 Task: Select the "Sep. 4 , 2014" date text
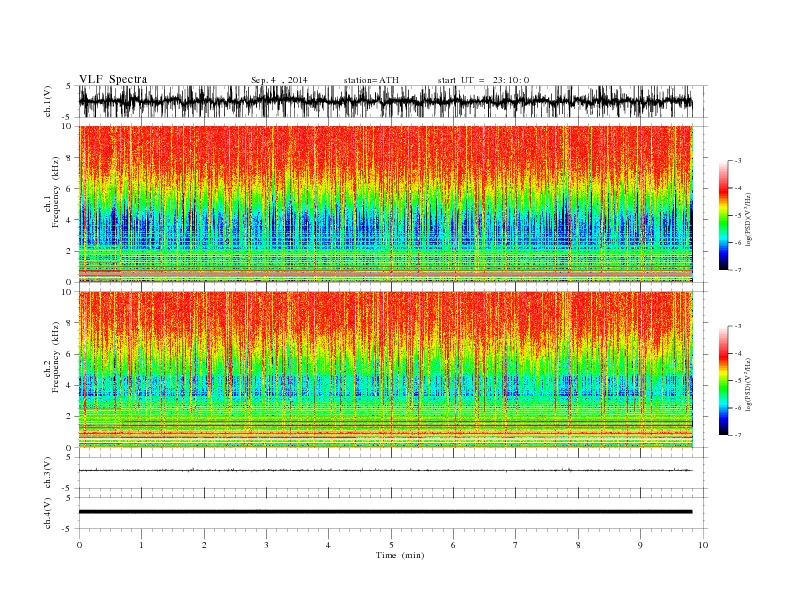click(279, 80)
